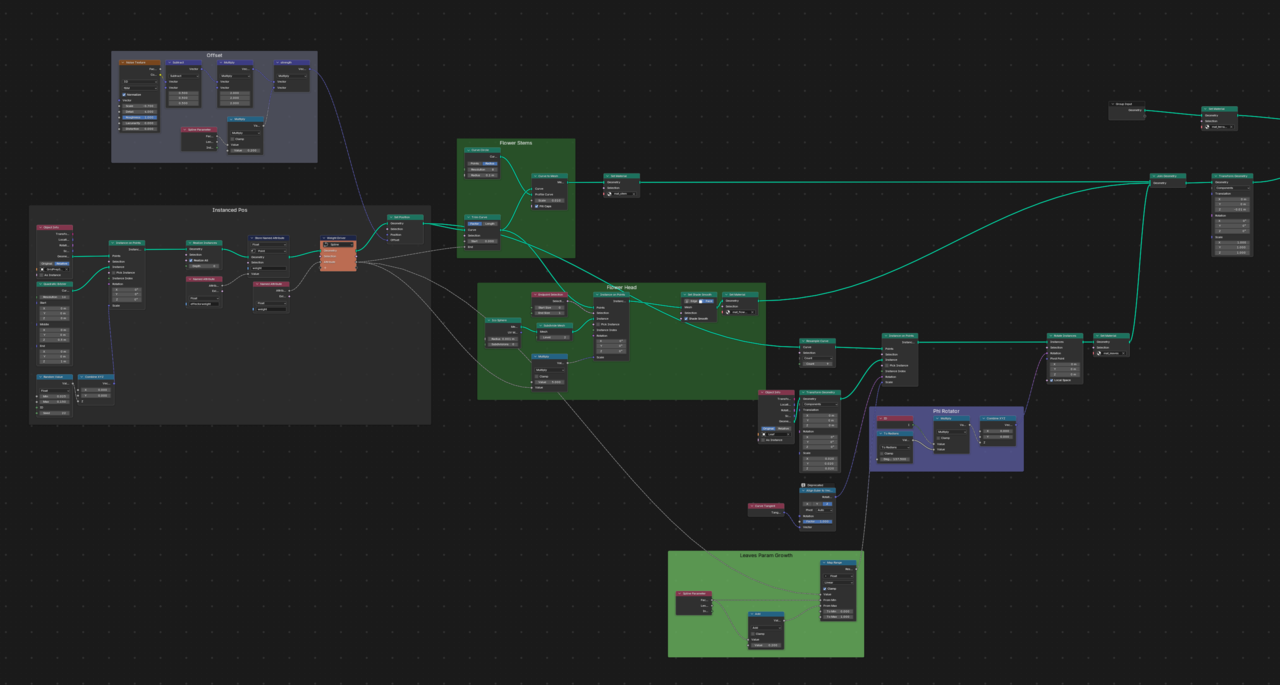Open the Count mode dropdown in Resample Curve
The width and height of the screenshot is (1280, 685).
pyautogui.click(x=818, y=358)
